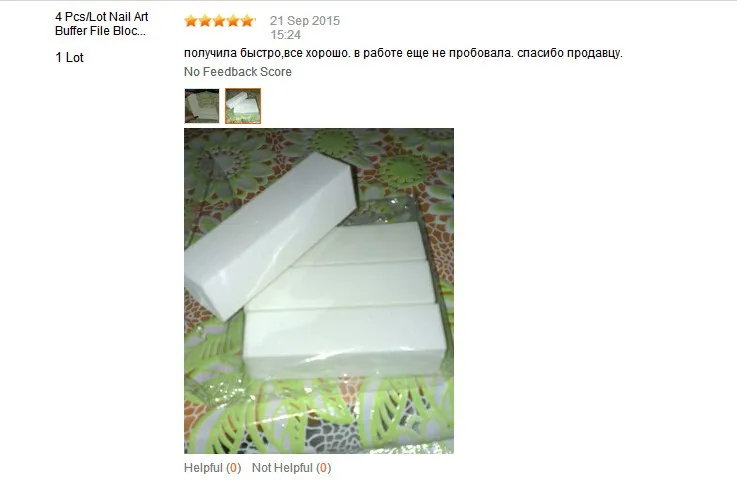
Task: Click the tilted white buffer block in photo
Action: click(x=270, y=236)
